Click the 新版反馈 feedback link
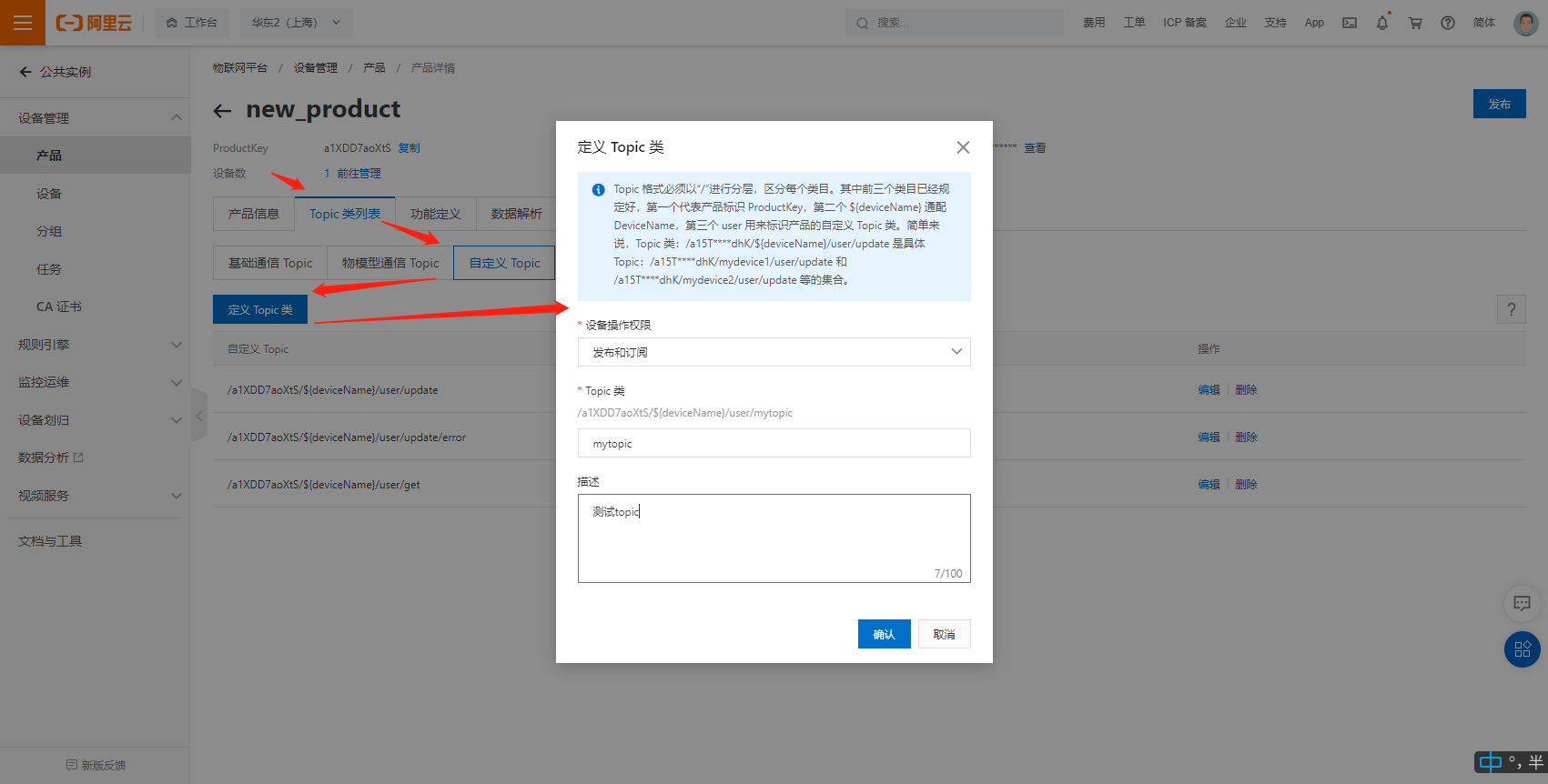This screenshot has width=1548, height=784. click(96, 765)
